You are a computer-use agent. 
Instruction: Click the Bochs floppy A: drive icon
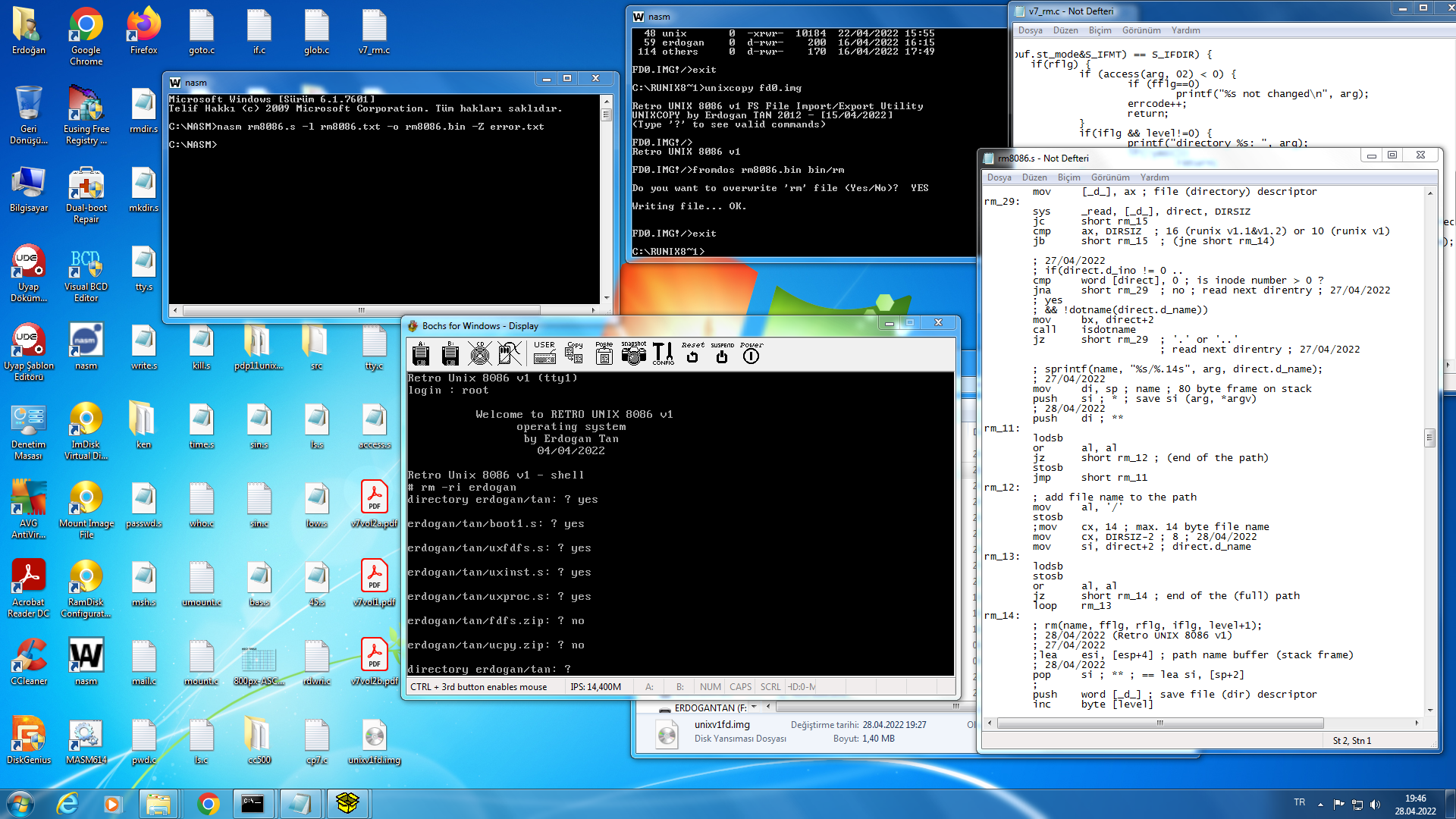tap(421, 353)
